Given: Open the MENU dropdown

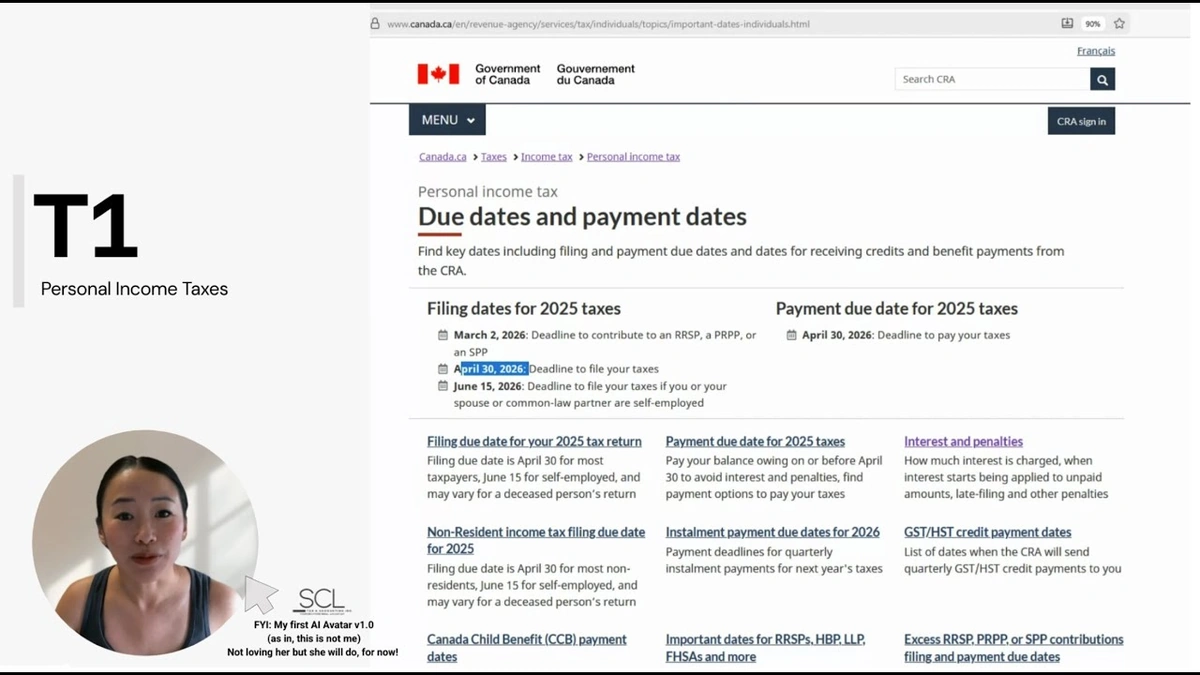Looking at the screenshot, I should (x=446, y=119).
